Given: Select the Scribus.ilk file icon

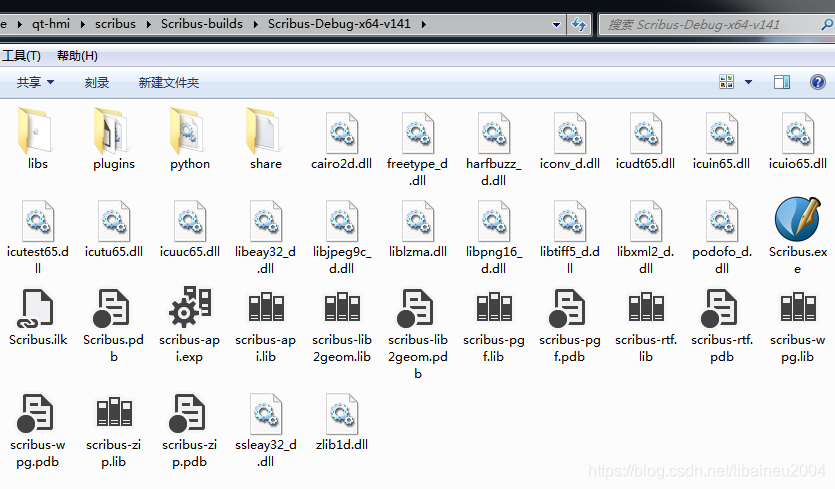Looking at the screenshot, I should 37,308.
